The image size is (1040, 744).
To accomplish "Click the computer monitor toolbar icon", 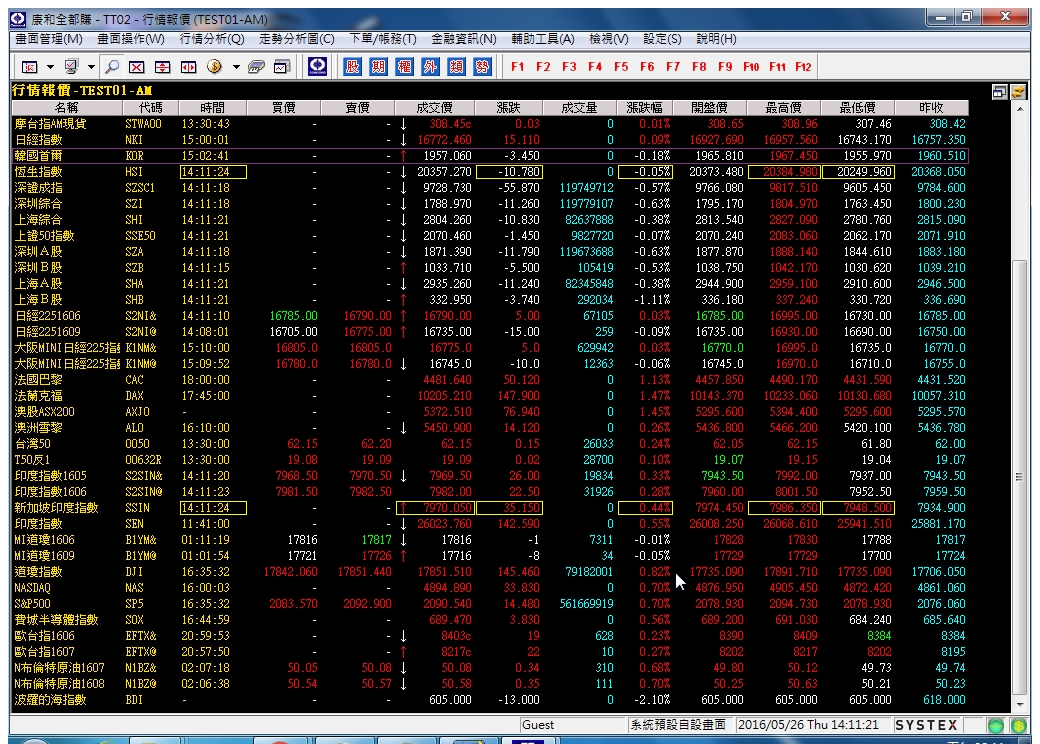I will [x=71, y=66].
